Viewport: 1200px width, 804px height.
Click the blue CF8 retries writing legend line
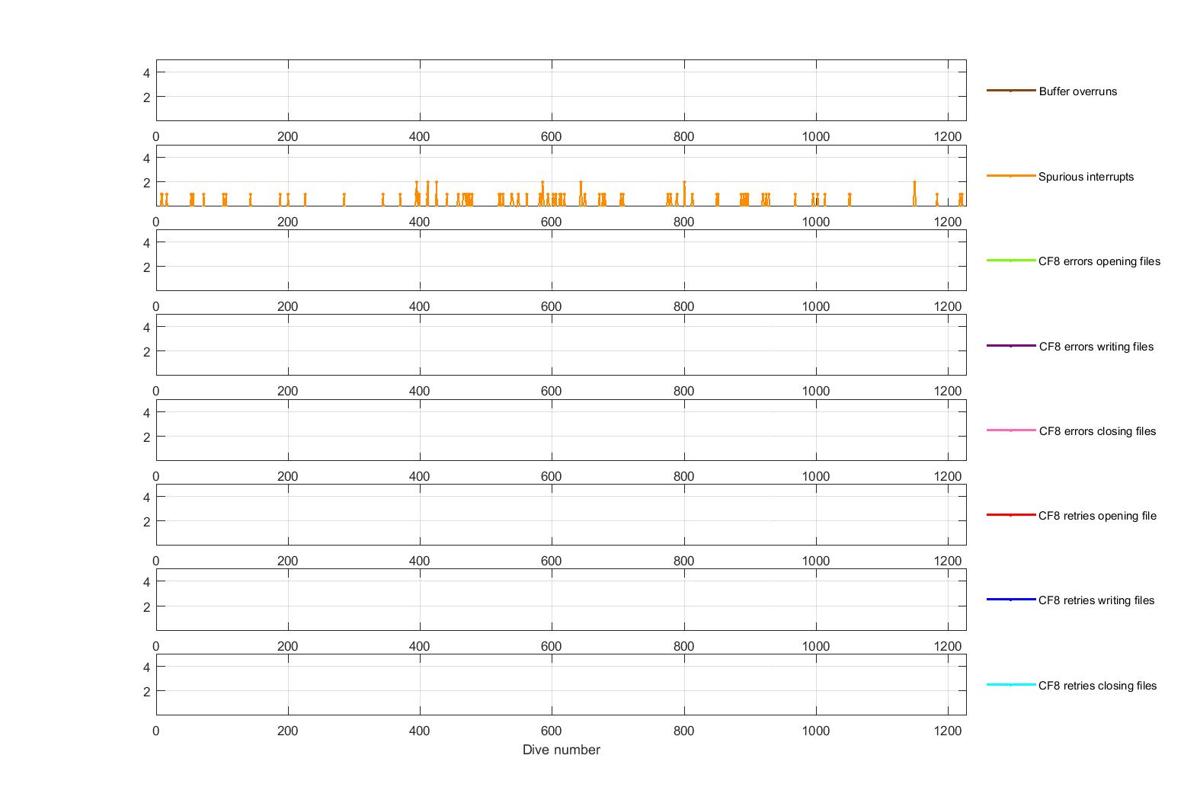pos(1011,600)
